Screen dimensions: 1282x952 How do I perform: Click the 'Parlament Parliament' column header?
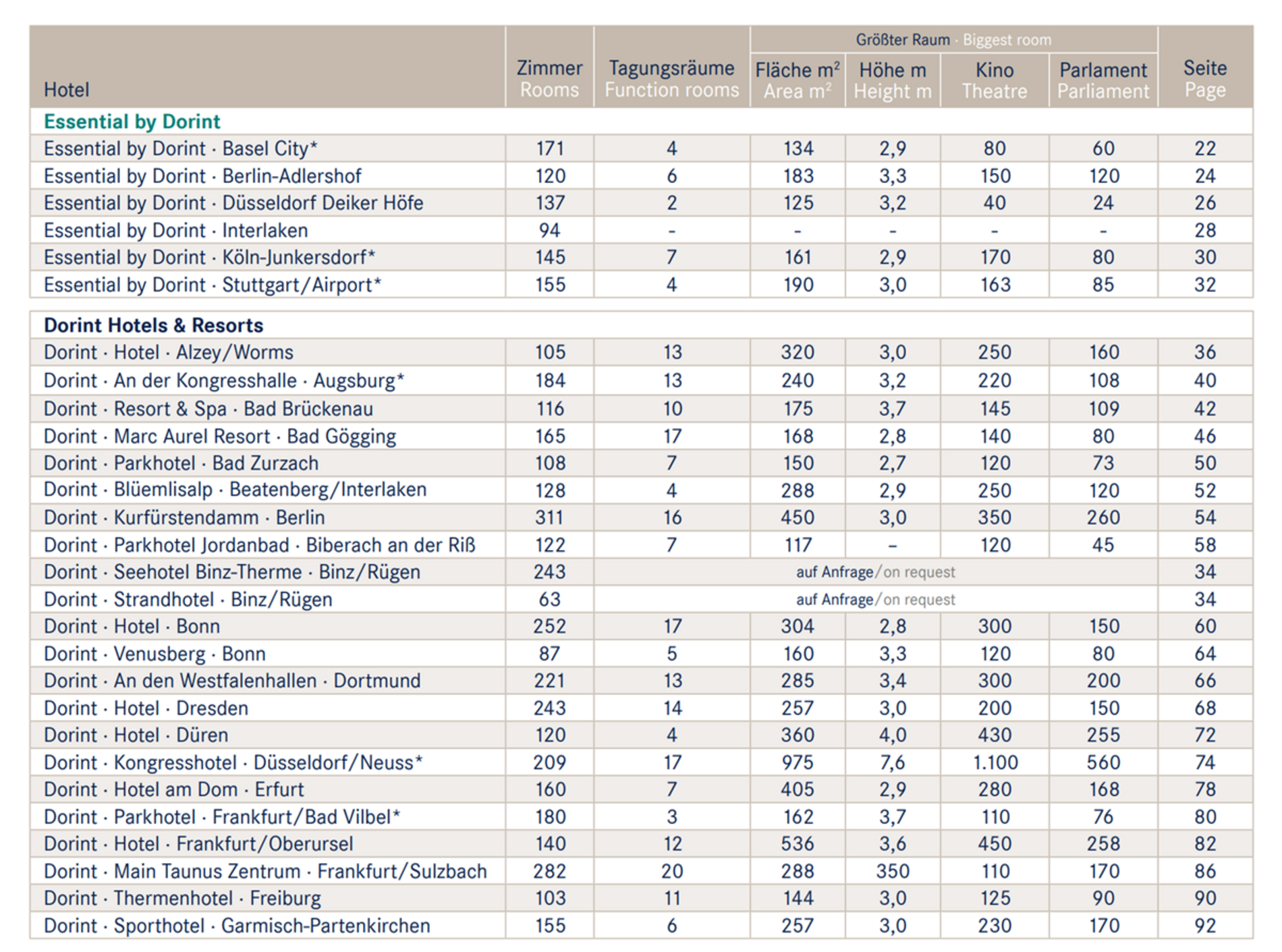pos(1103,80)
